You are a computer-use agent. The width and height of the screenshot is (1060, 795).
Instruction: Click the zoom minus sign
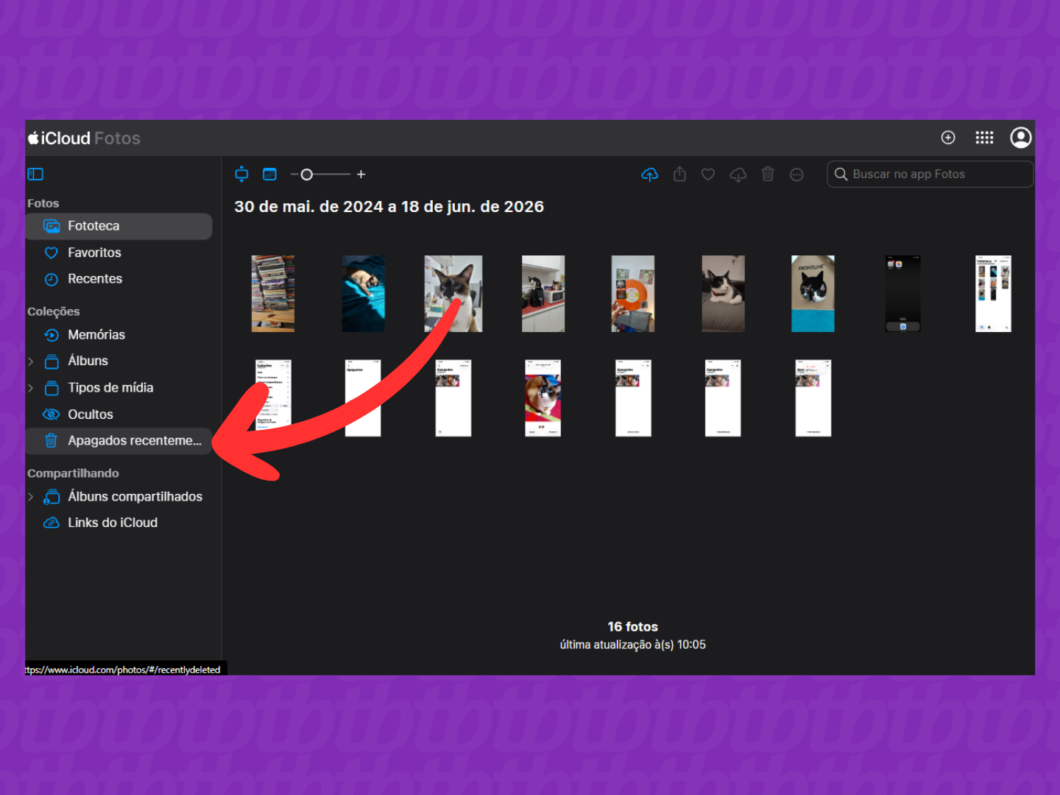pos(294,174)
